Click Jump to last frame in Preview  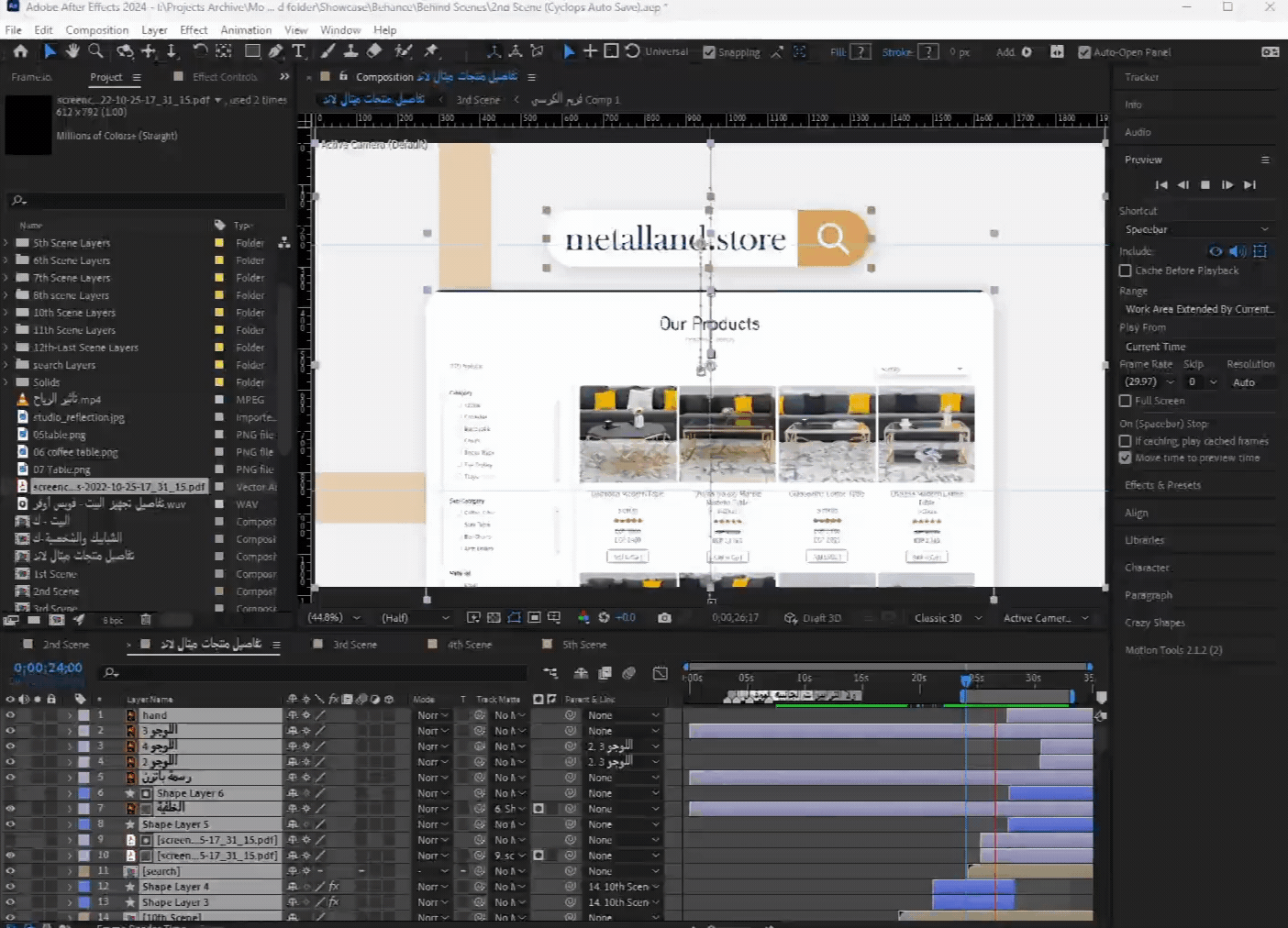click(1249, 185)
